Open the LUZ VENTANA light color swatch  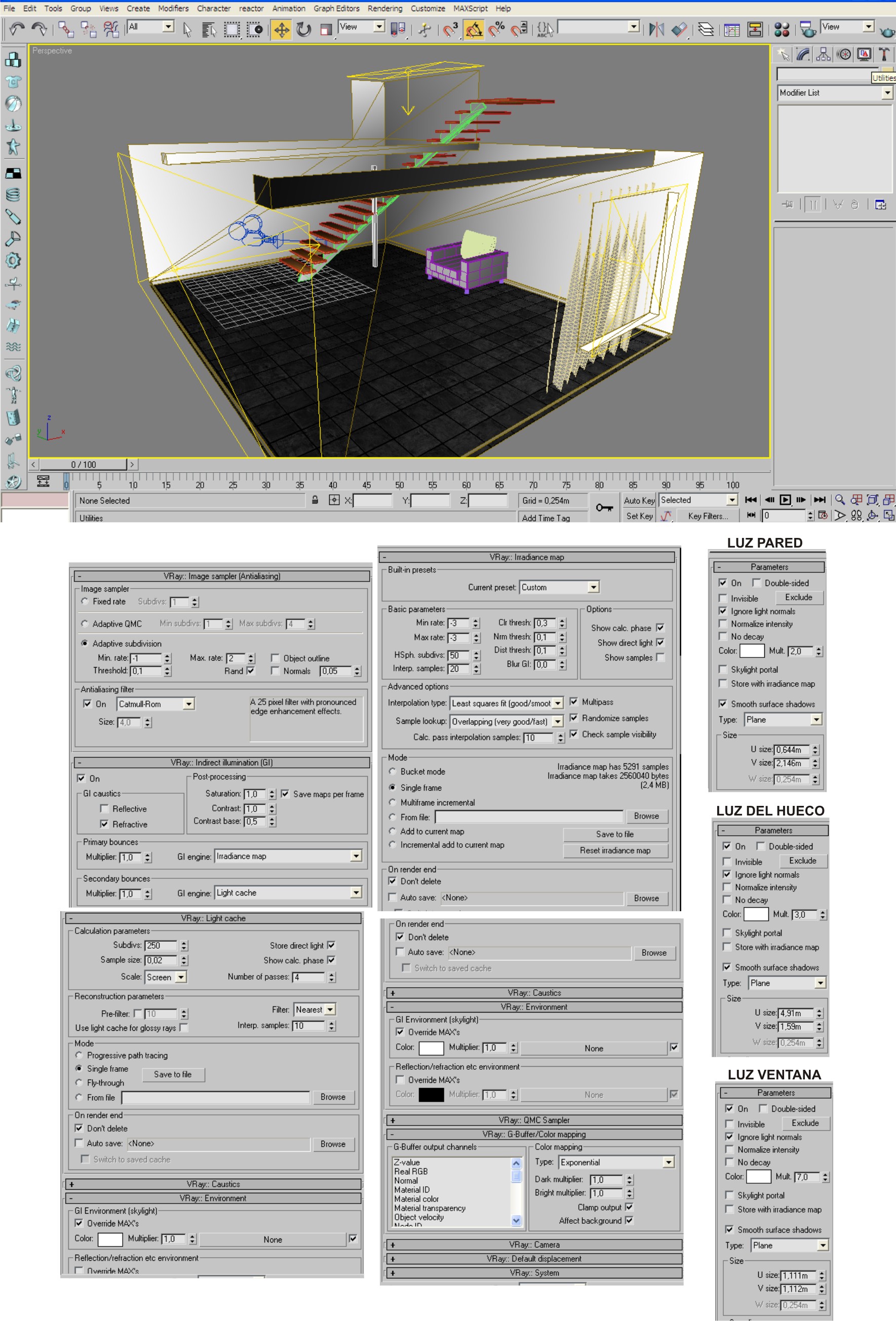[758, 1177]
